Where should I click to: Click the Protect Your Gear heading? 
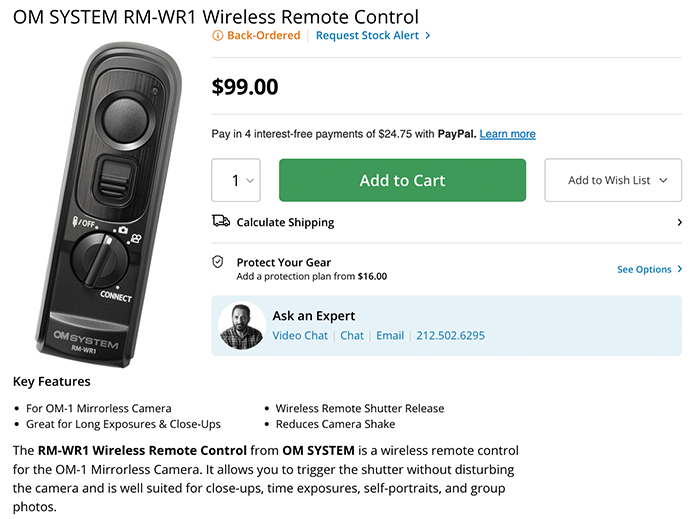pyautogui.click(x=283, y=263)
